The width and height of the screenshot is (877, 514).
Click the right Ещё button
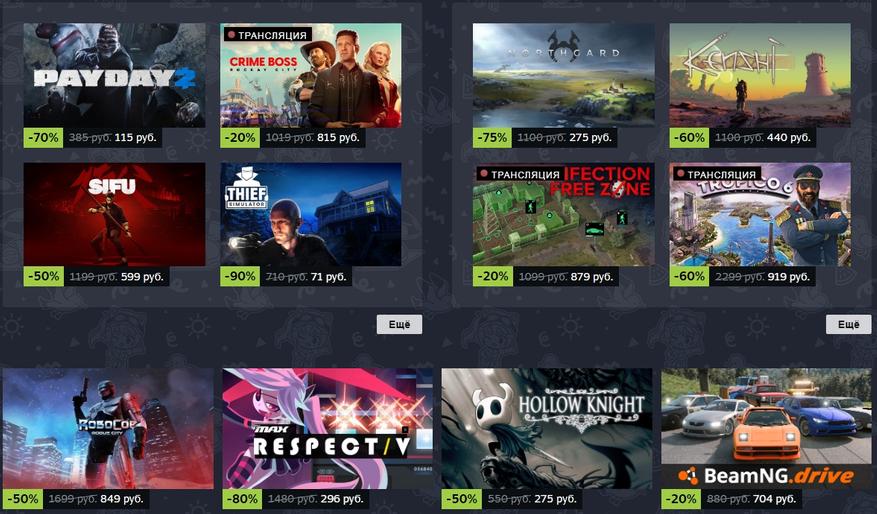[x=848, y=324]
